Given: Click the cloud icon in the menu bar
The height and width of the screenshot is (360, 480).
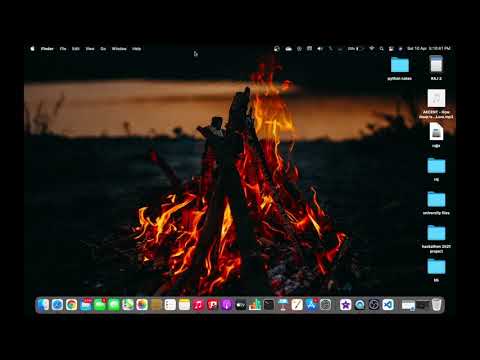Looking at the screenshot, I should pyautogui.click(x=289, y=48).
